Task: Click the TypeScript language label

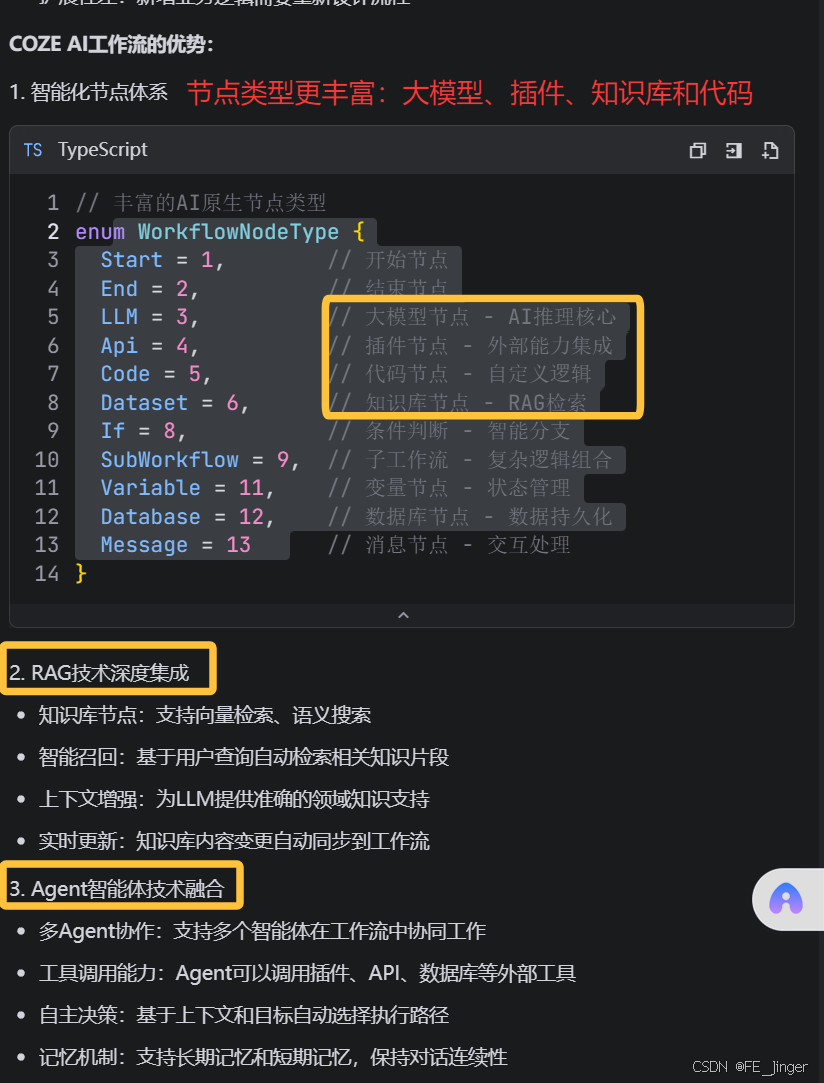Action: tap(103, 150)
